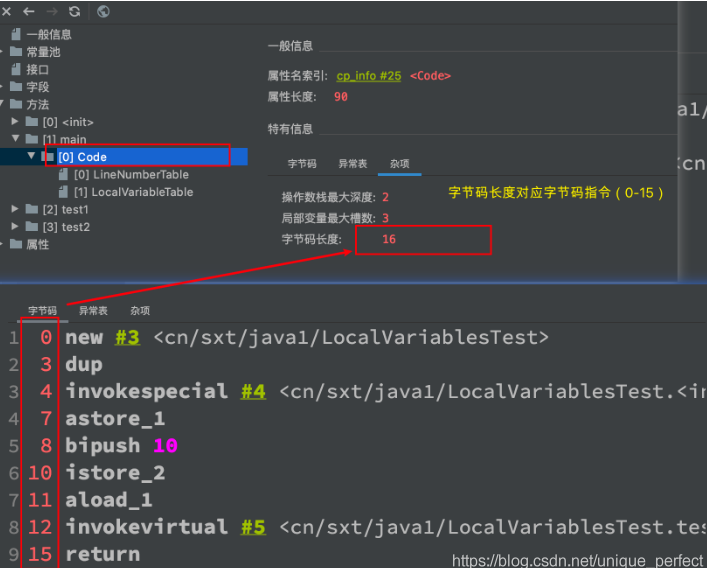Click the 字段 folder icon

tap(16, 87)
